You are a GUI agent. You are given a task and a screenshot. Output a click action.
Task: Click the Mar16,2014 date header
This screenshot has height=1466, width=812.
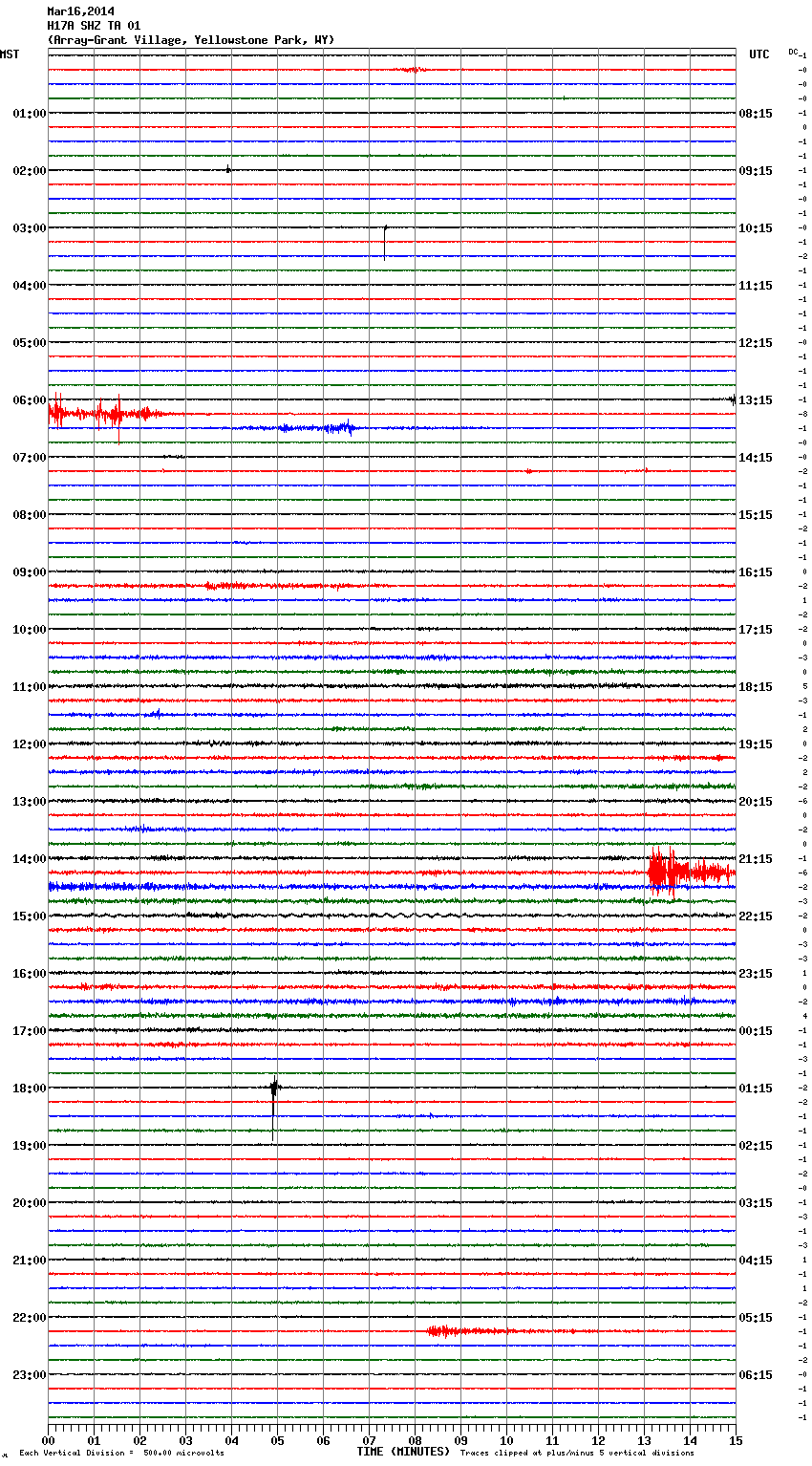point(80,11)
